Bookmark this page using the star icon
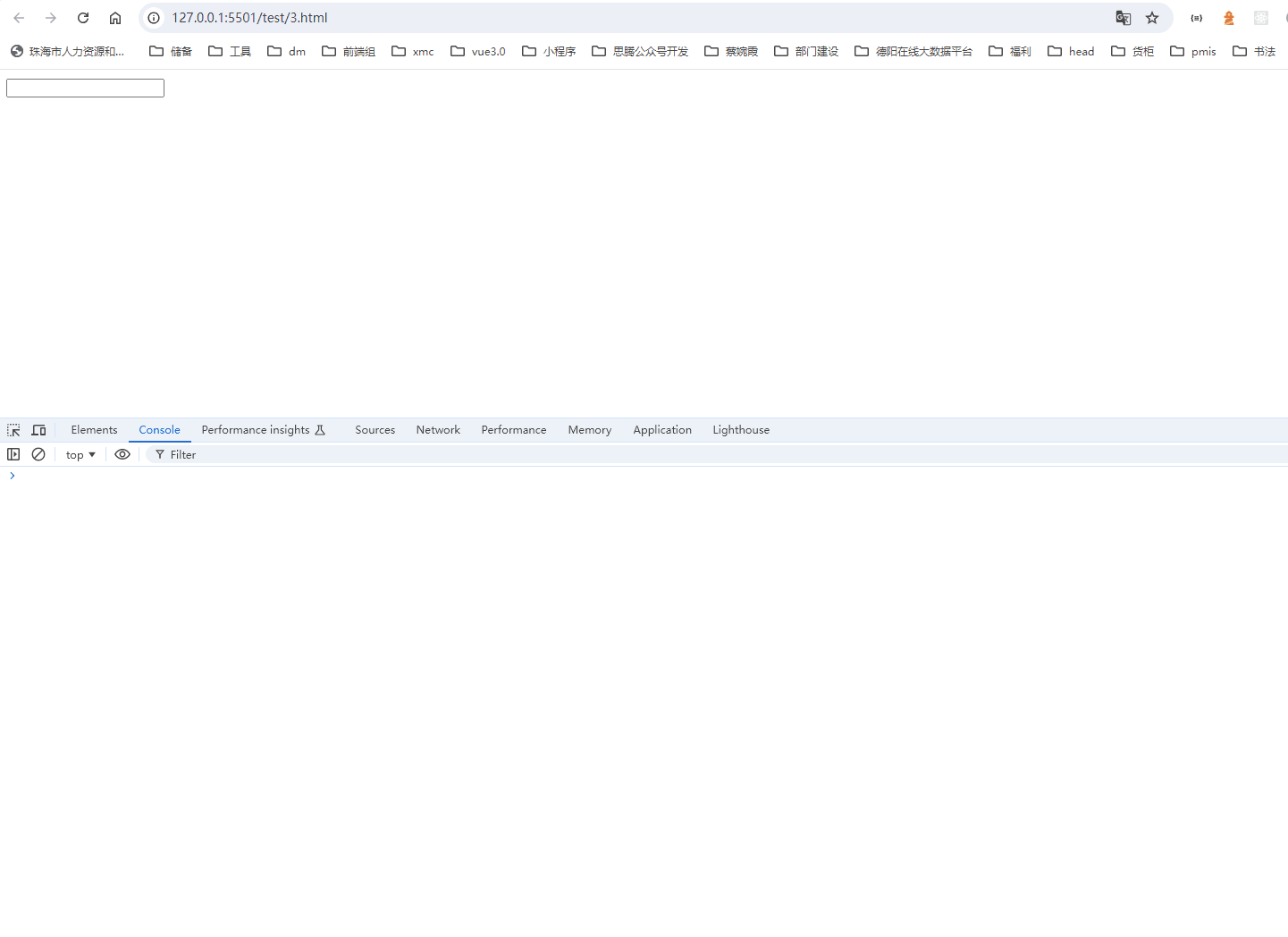The height and width of the screenshot is (937, 1288). pos(1151,17)
